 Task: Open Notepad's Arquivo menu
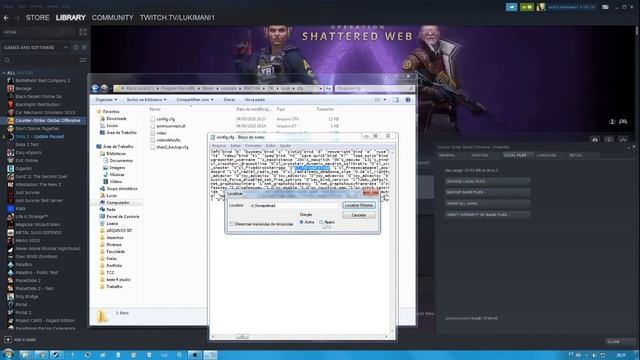[x=219, y=146]
